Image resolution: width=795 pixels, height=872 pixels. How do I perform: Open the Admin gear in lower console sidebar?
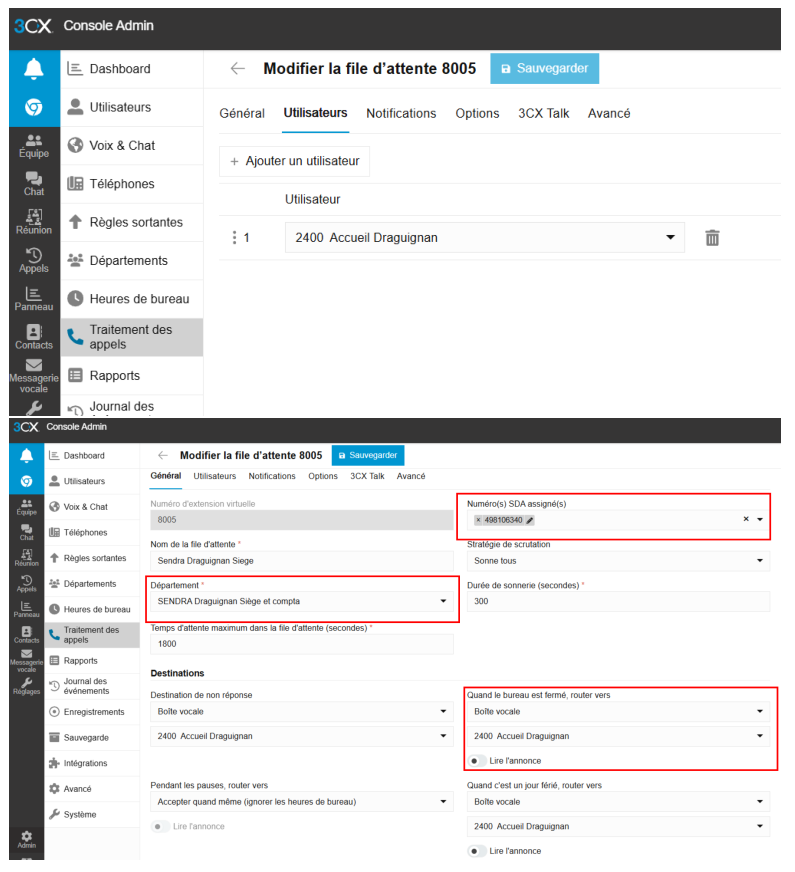coord(27,840)
